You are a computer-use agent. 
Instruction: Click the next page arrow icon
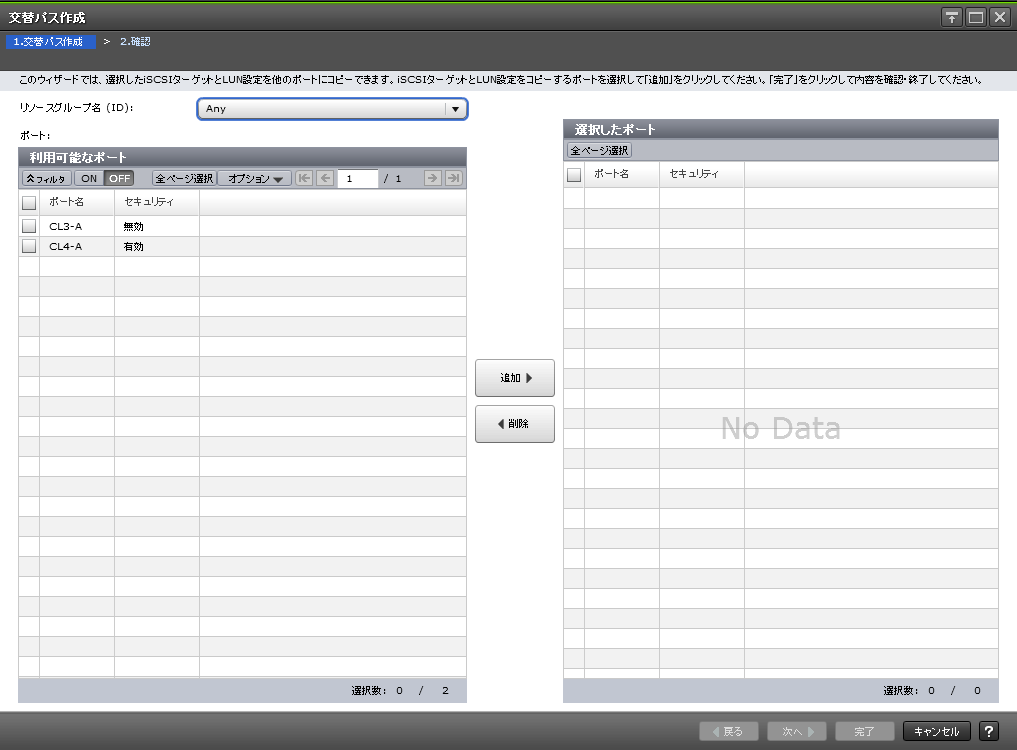(x=431, y=178)
